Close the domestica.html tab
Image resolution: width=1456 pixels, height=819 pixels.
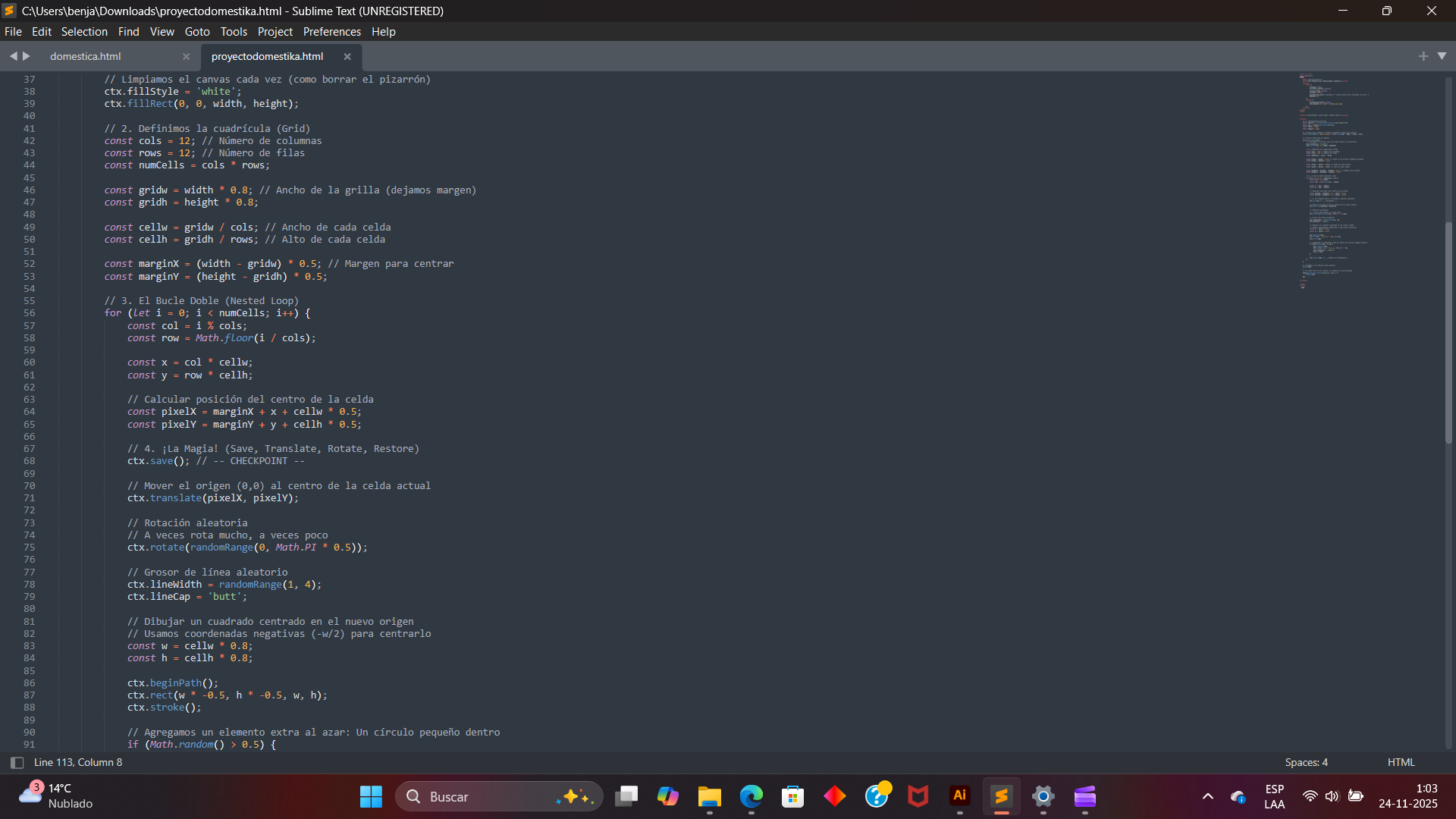pyautogui.click(x=186, y=57)
